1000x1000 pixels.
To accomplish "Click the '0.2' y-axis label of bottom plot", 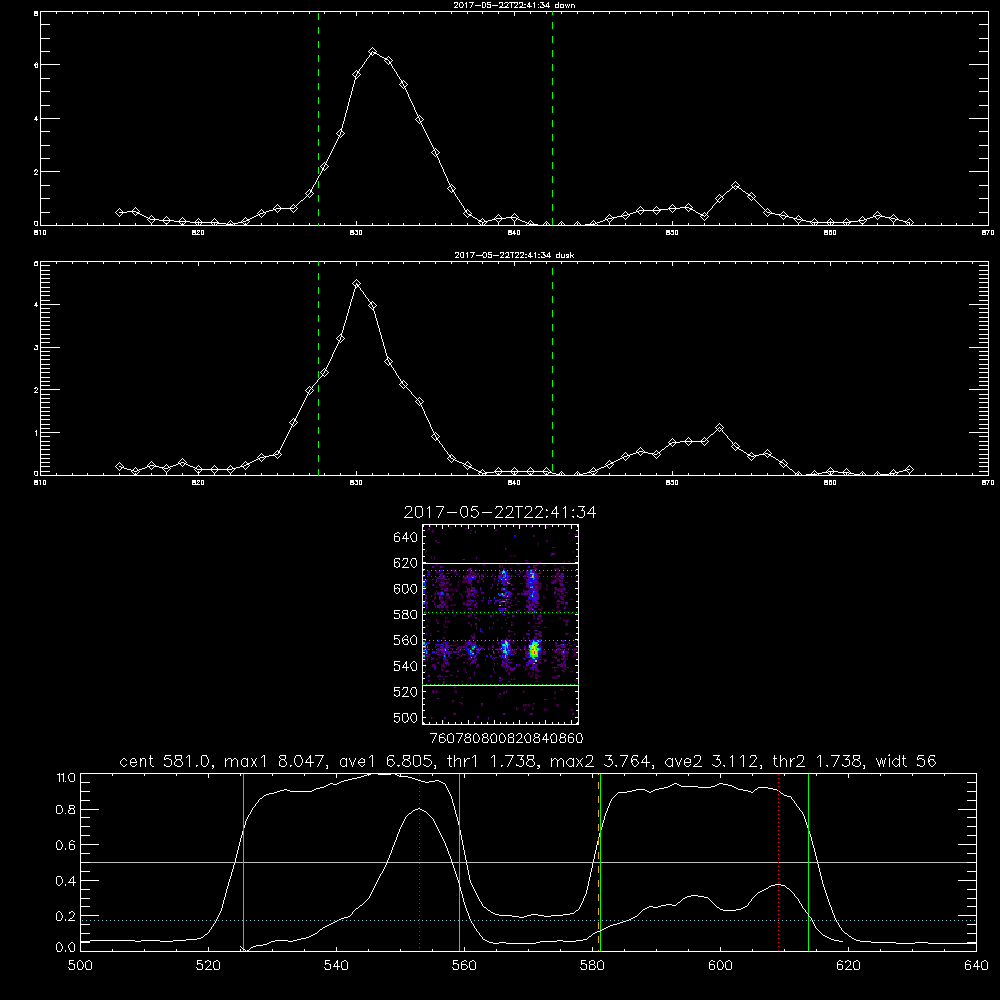I will pyautogui.click(x=66, y=916).
